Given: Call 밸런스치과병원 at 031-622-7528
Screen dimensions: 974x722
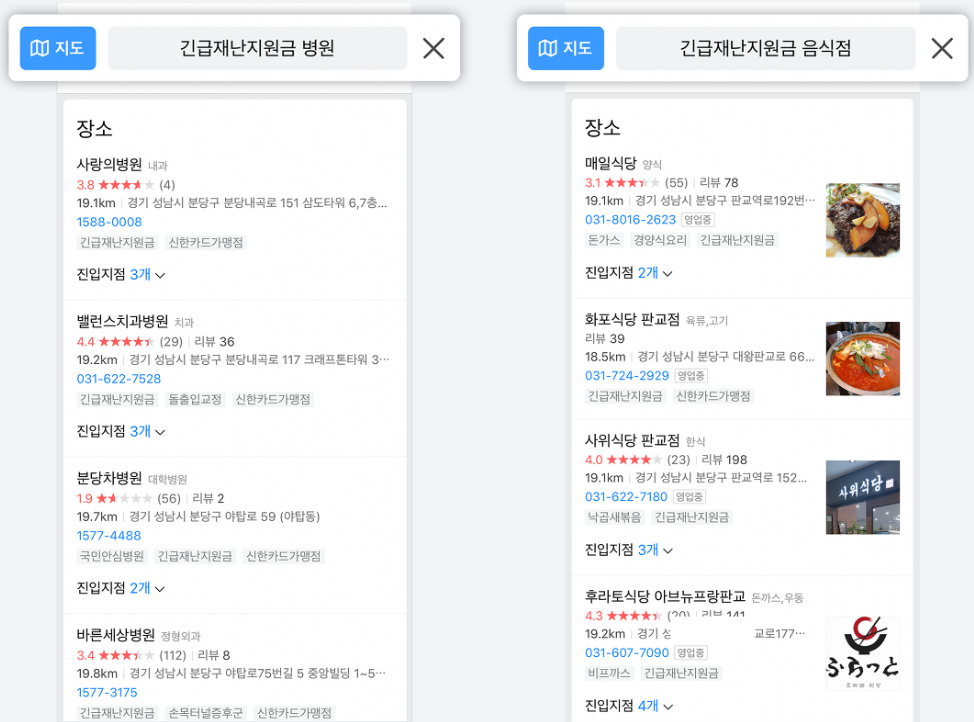Looking at the screenshot, I should tap(119, 378).
